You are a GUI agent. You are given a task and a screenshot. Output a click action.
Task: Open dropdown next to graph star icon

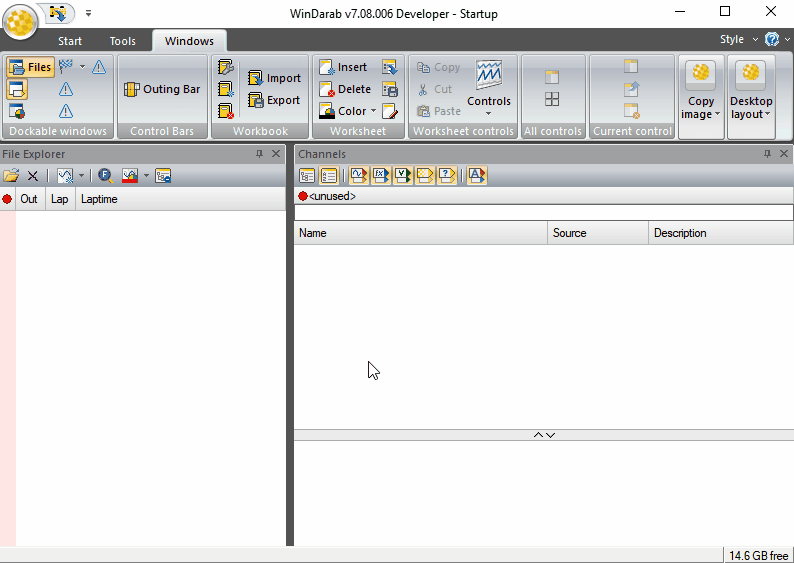point(81,176)
